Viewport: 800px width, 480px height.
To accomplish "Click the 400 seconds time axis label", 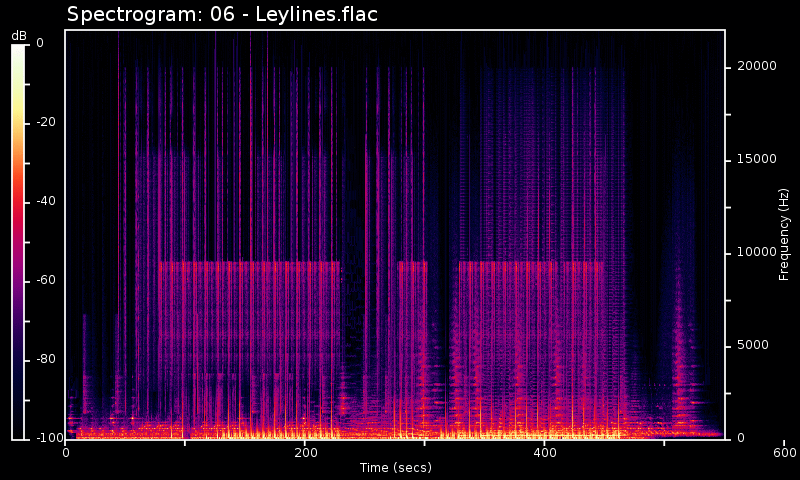I will coord(545,453).
